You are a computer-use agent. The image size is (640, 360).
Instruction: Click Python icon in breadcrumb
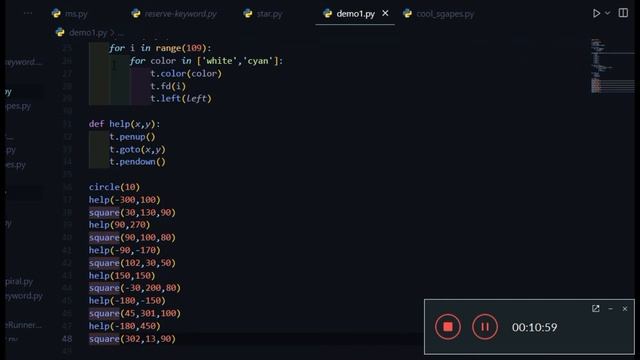pos(60,32)
